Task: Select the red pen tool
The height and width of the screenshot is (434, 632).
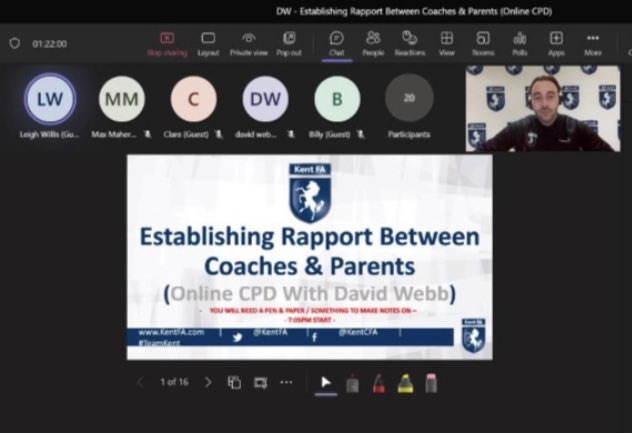Action: (379, 383)
